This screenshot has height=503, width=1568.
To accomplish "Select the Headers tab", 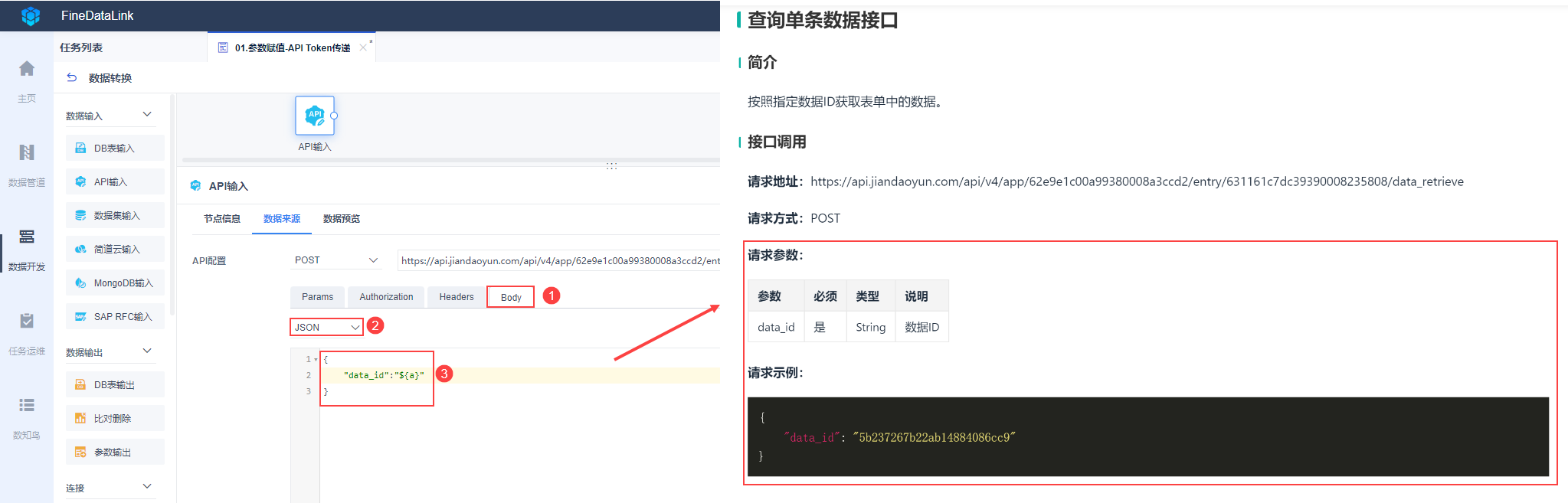I will coord(457,297).
